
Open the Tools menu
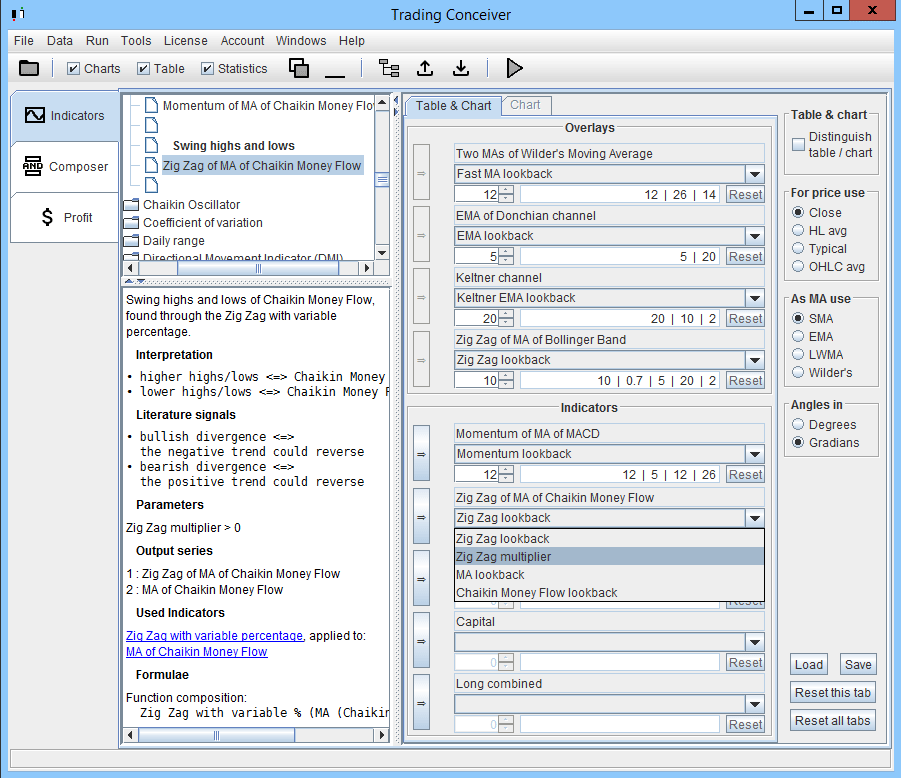(x=136, y=41)
